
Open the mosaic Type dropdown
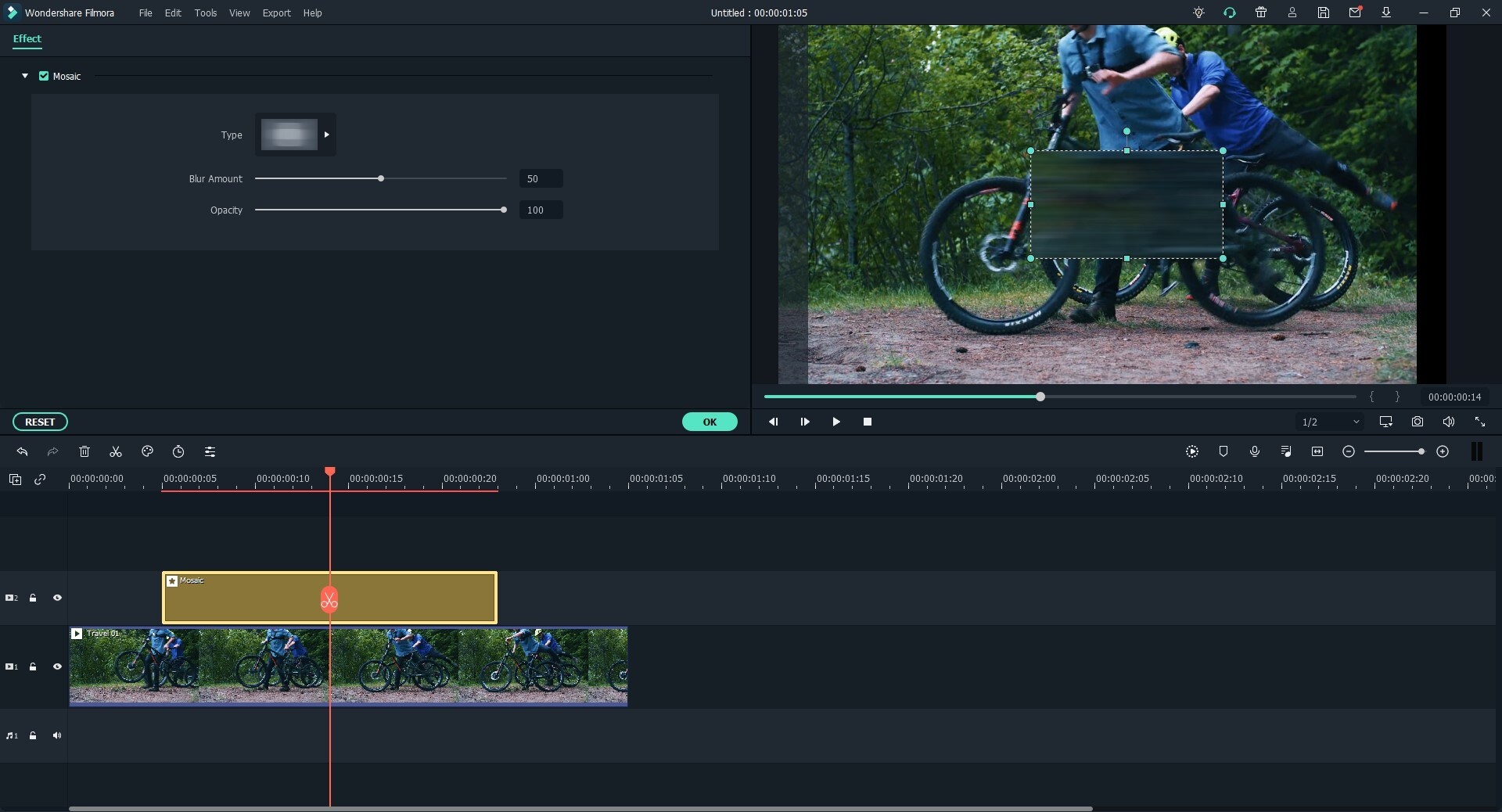click(x=325, y=135)
